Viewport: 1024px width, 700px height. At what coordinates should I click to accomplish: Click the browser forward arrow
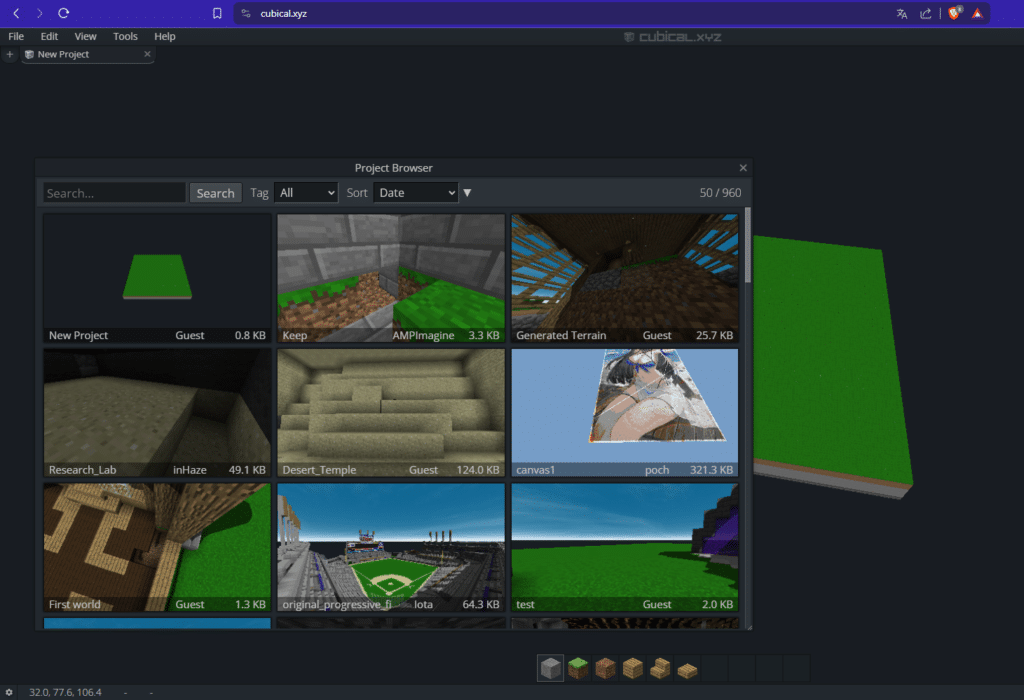tap(39, 13)
